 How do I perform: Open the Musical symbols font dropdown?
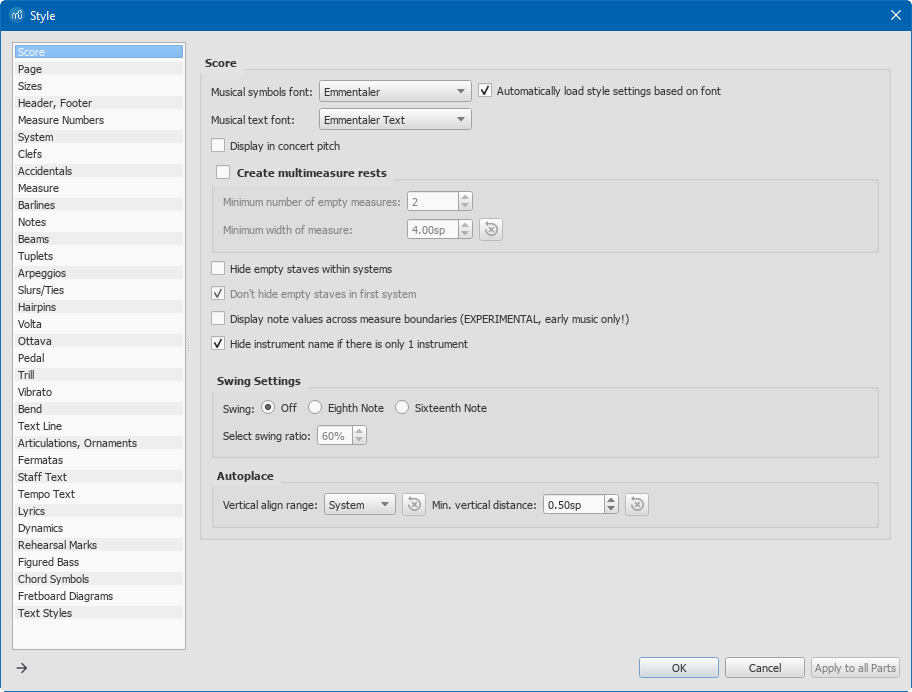pyautogui.click(x=395, y=91)
